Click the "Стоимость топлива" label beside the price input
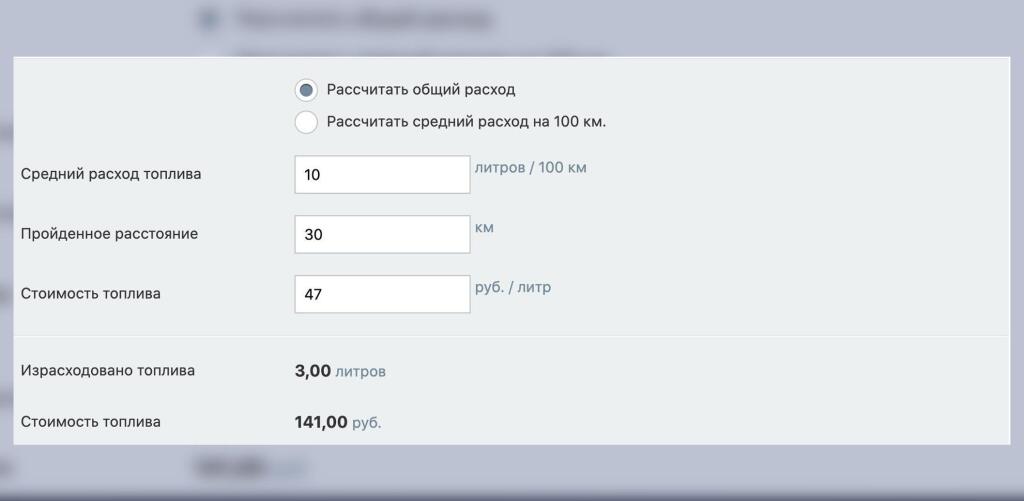 pos(91,294)
